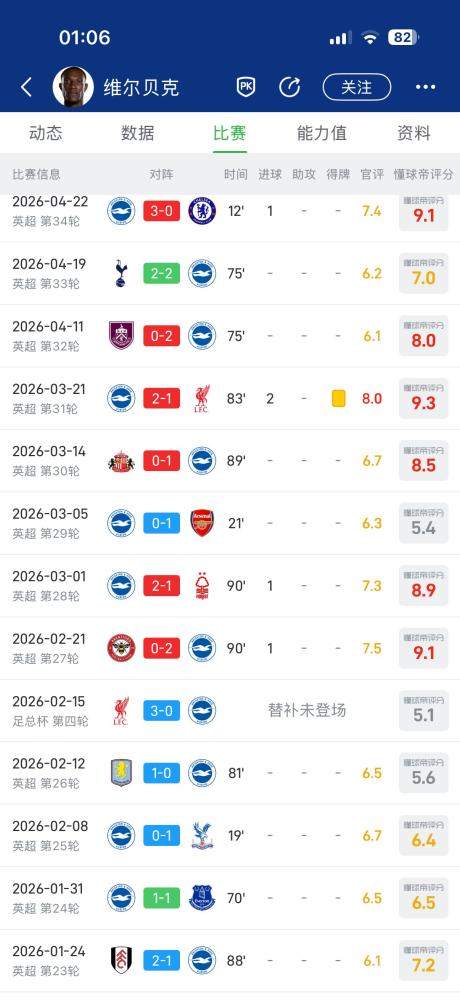The image size is (460, 1000).
Task: Switch to the 动态 tab
Action: click(x=46, y=133)
